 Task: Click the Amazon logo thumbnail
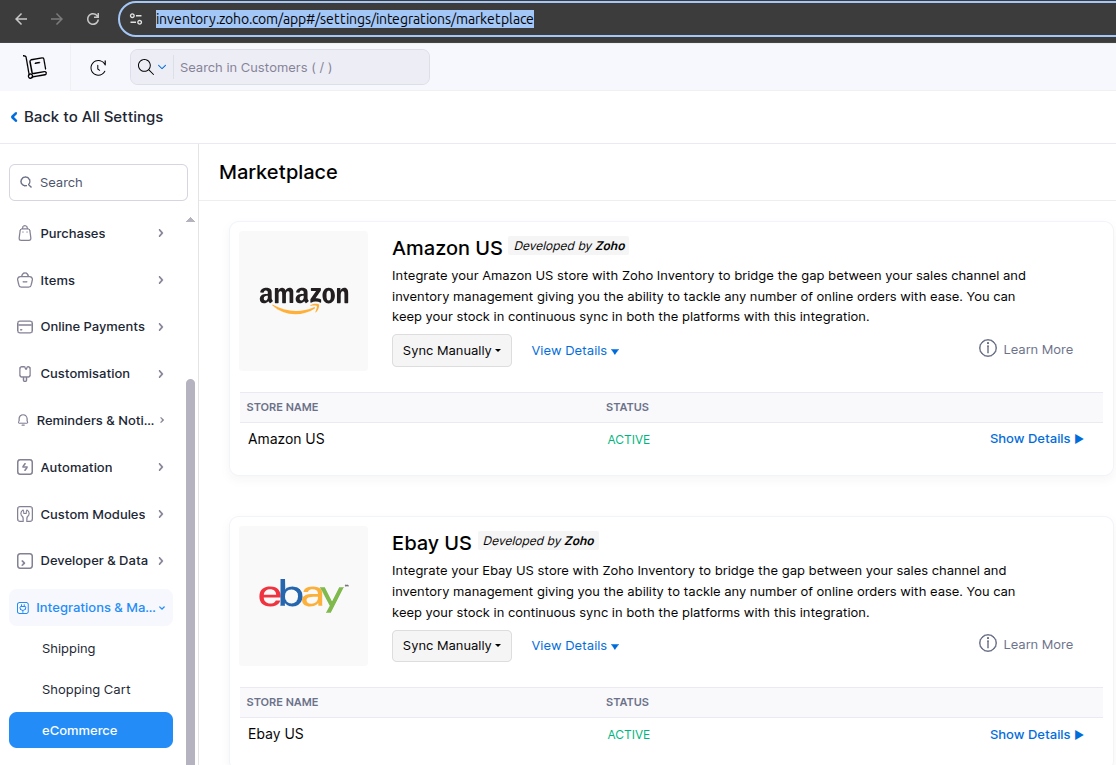304,300
